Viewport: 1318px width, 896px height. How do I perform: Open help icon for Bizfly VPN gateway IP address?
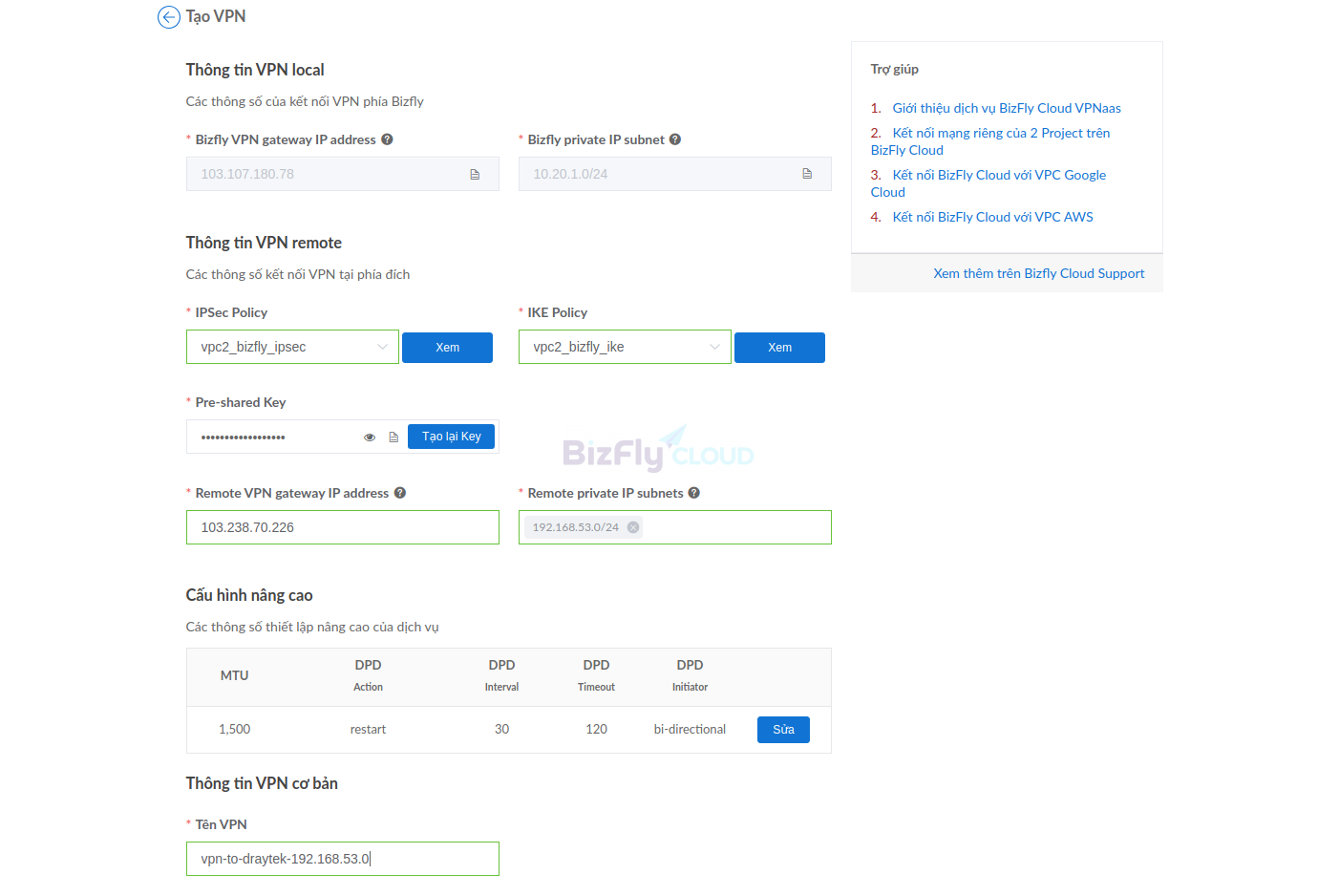click(387, 139)
